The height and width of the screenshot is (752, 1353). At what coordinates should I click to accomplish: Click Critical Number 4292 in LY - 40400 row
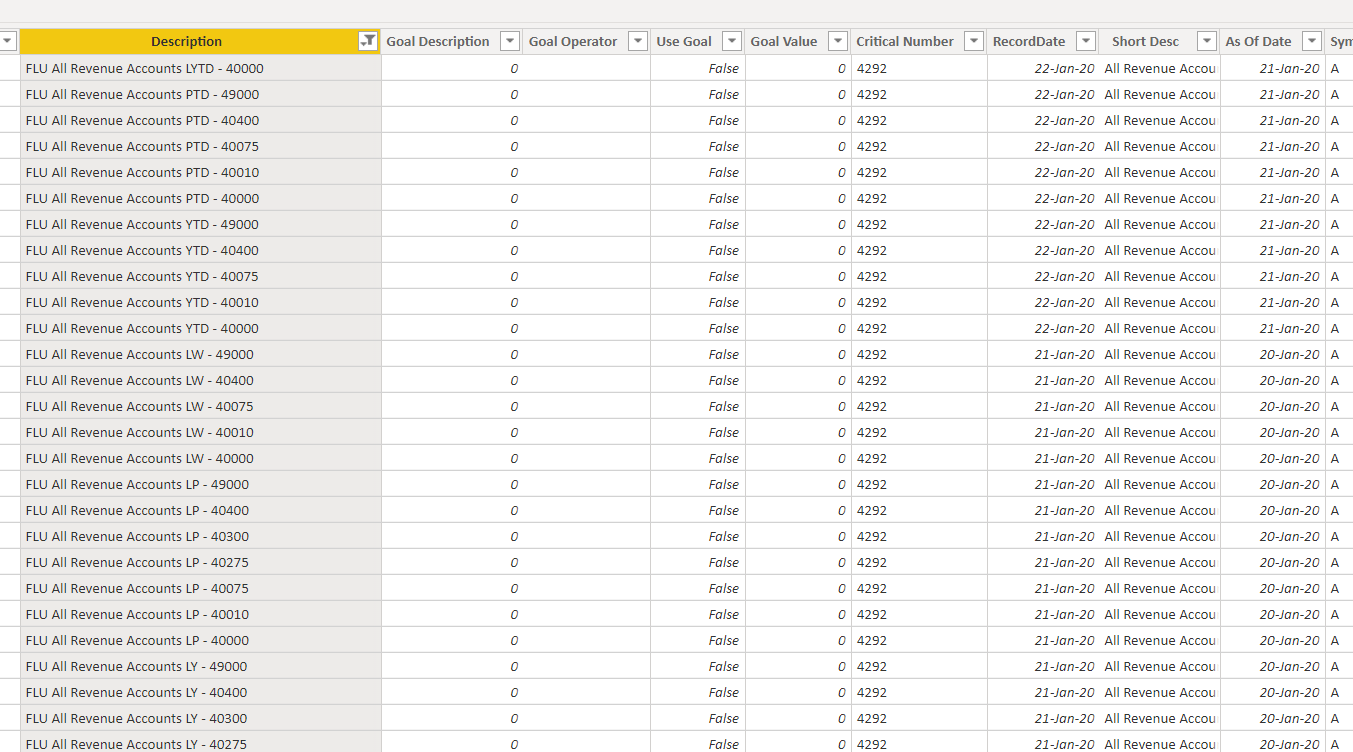pos(918,692)
